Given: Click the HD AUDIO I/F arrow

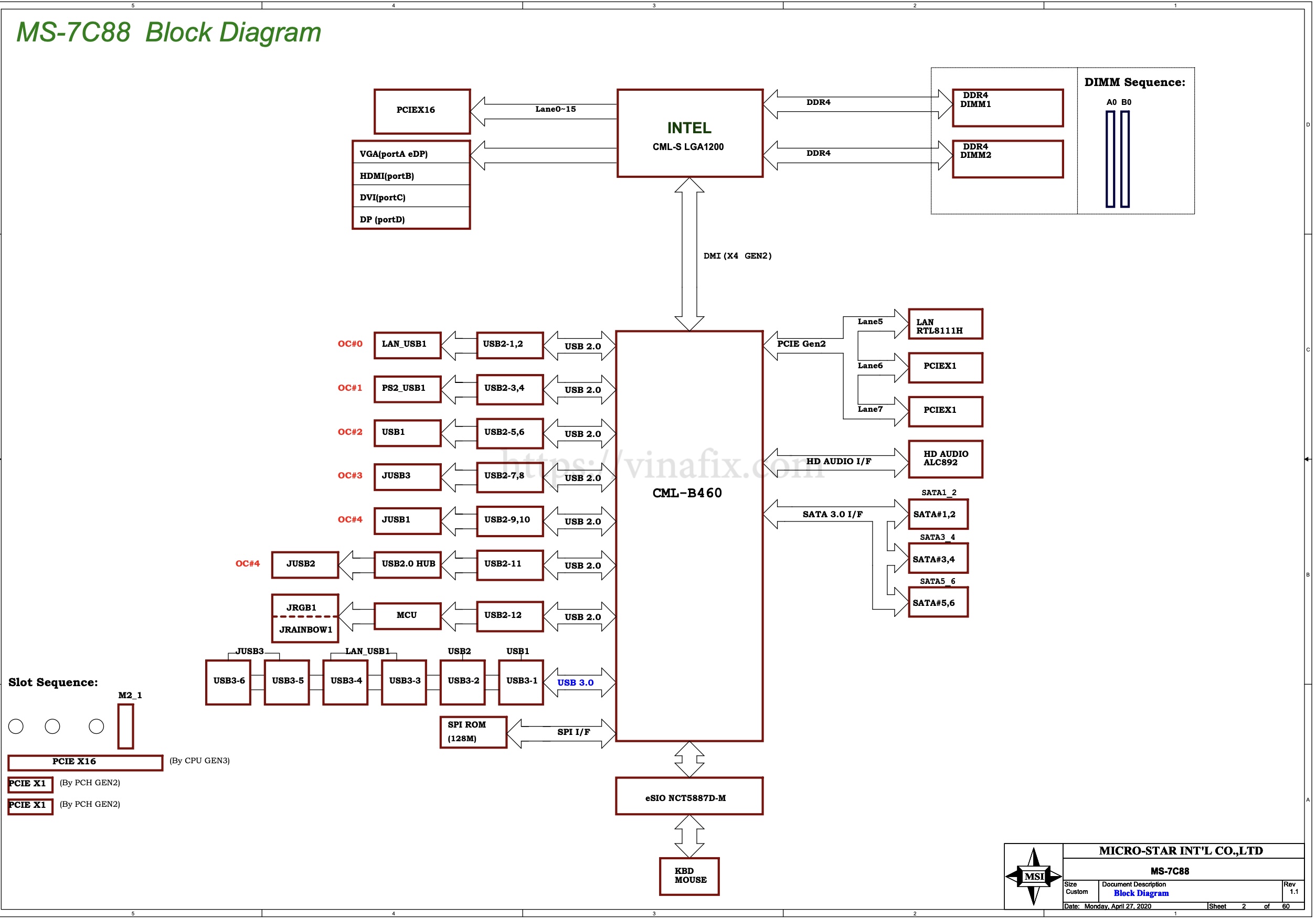Looking at the screenshot, I should (x=837, y=462).
